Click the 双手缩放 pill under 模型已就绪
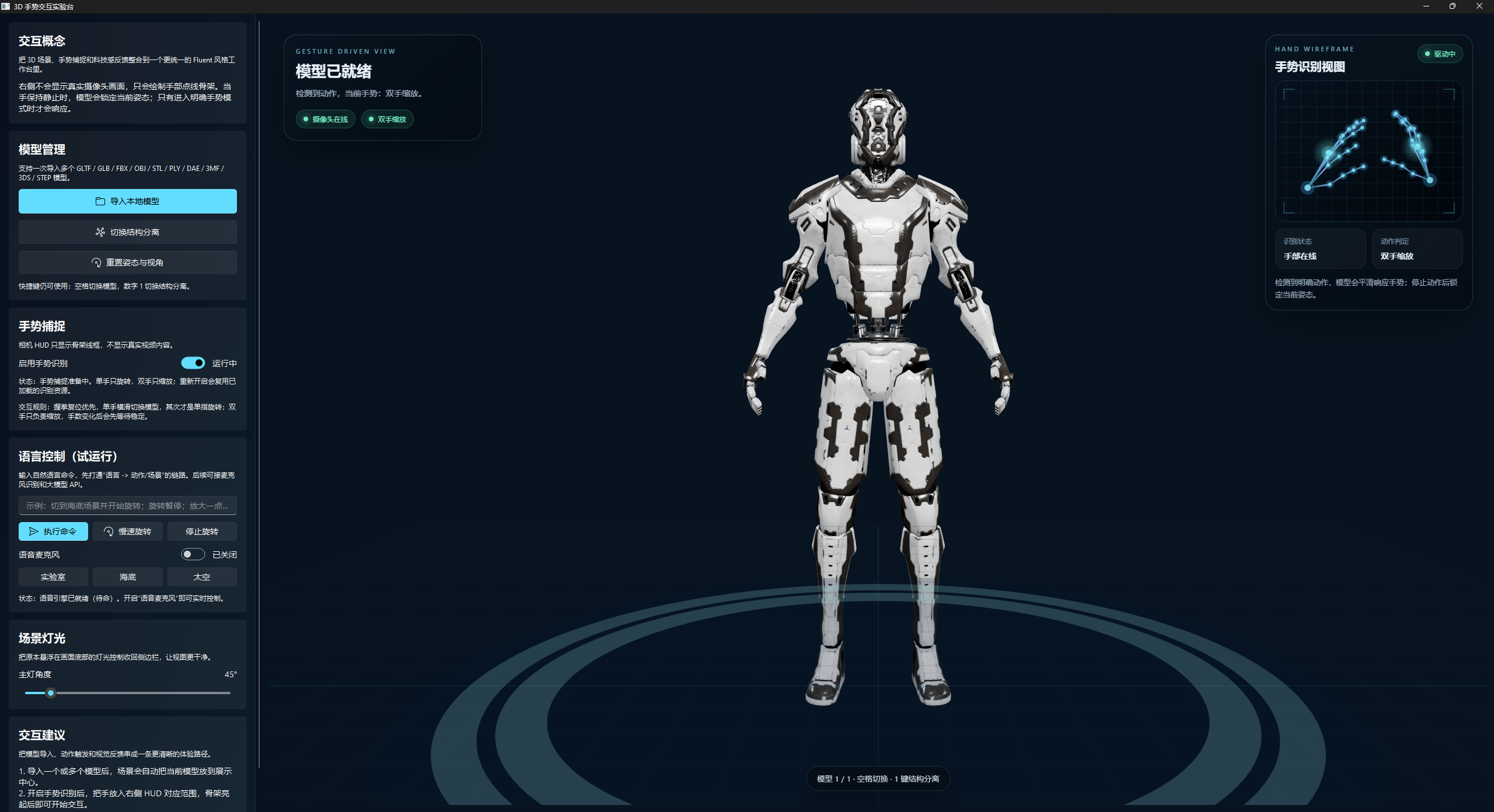Image resolution: width=1494 pixels, height=812 pixels. 388,119
